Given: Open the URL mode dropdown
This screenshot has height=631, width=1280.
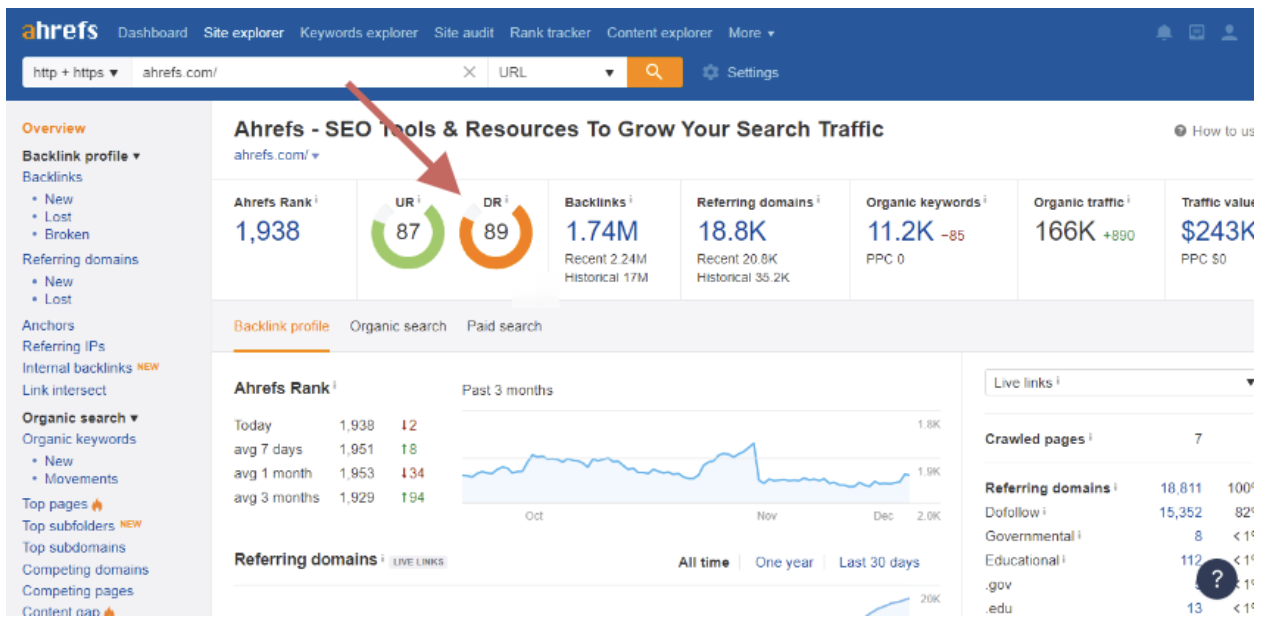Looking at the screenshot, I should tap(557, 72).
